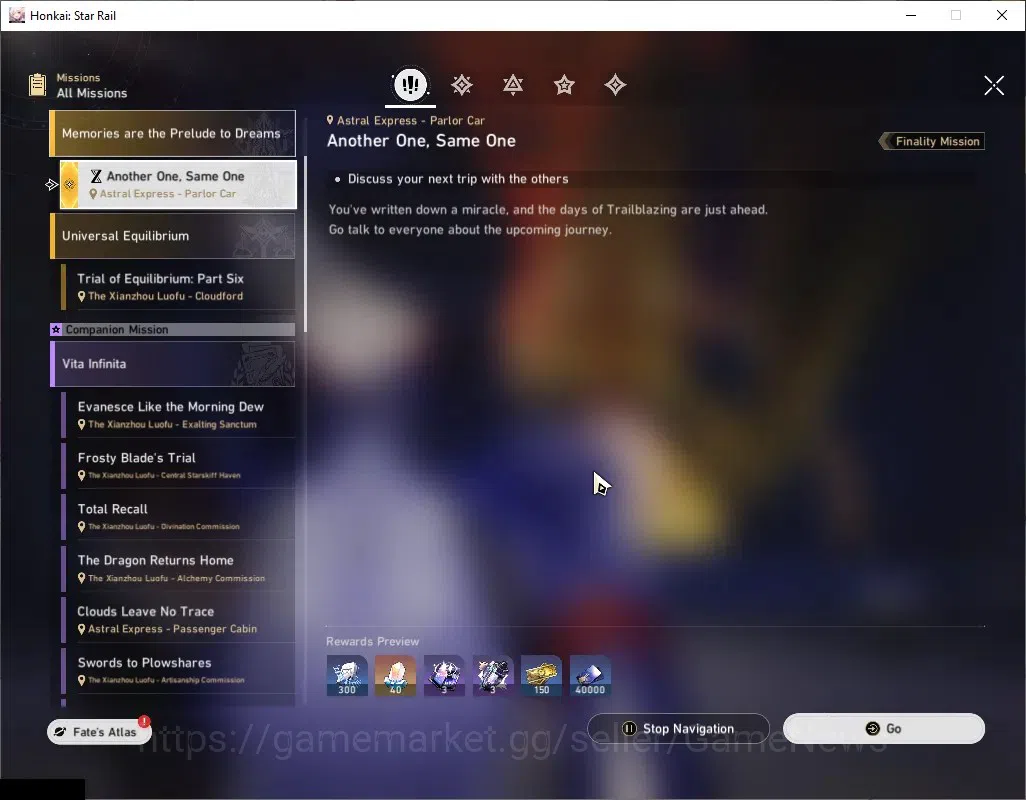
Task: Click the mission list scrollbar
Action: tap(305, 244)
